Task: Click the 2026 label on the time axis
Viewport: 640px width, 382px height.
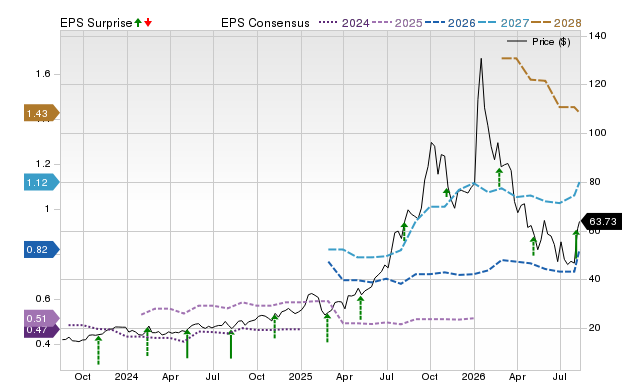Action: [473, 376]
